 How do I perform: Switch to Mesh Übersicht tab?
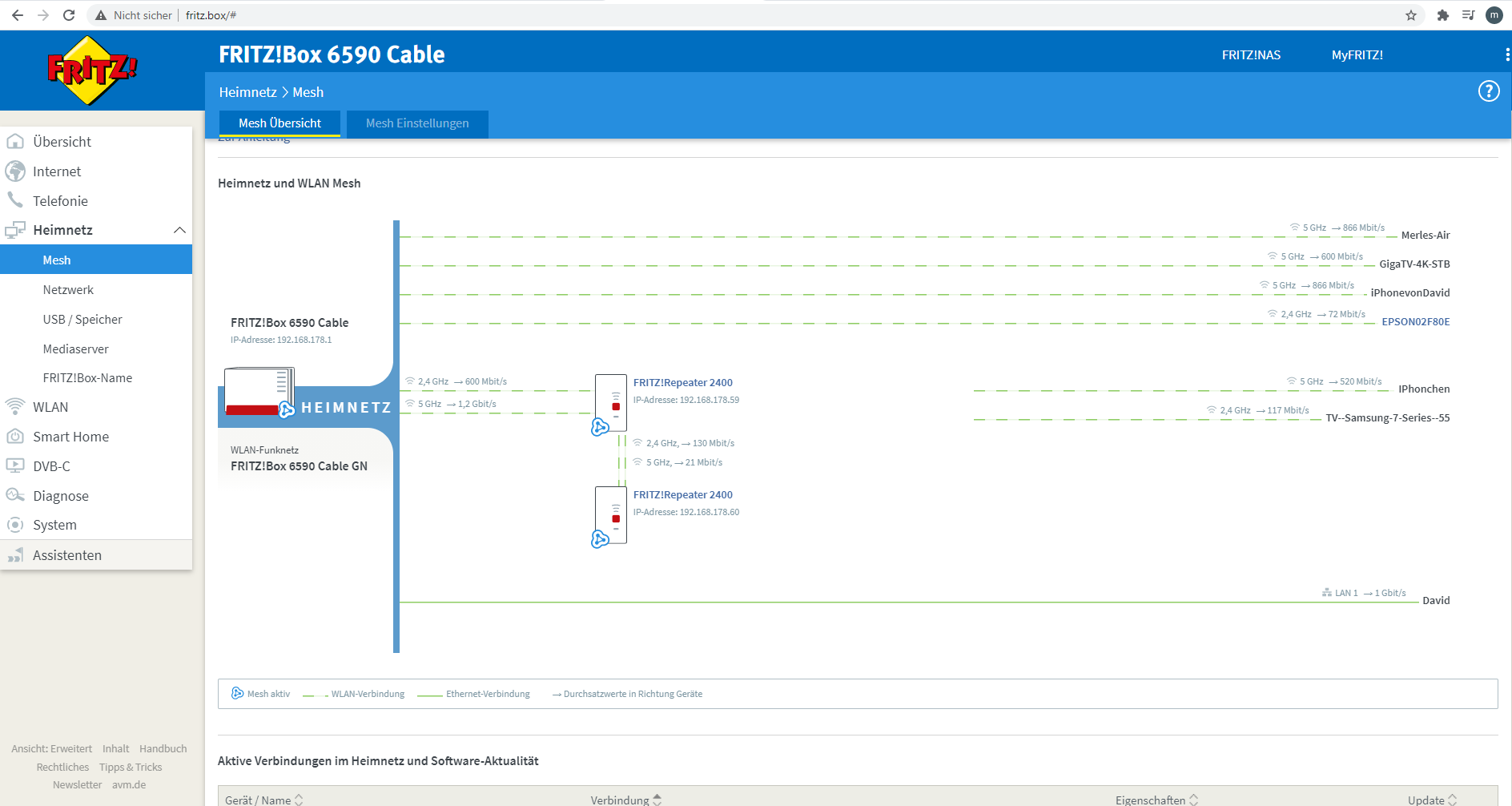[x=279, y=123]
